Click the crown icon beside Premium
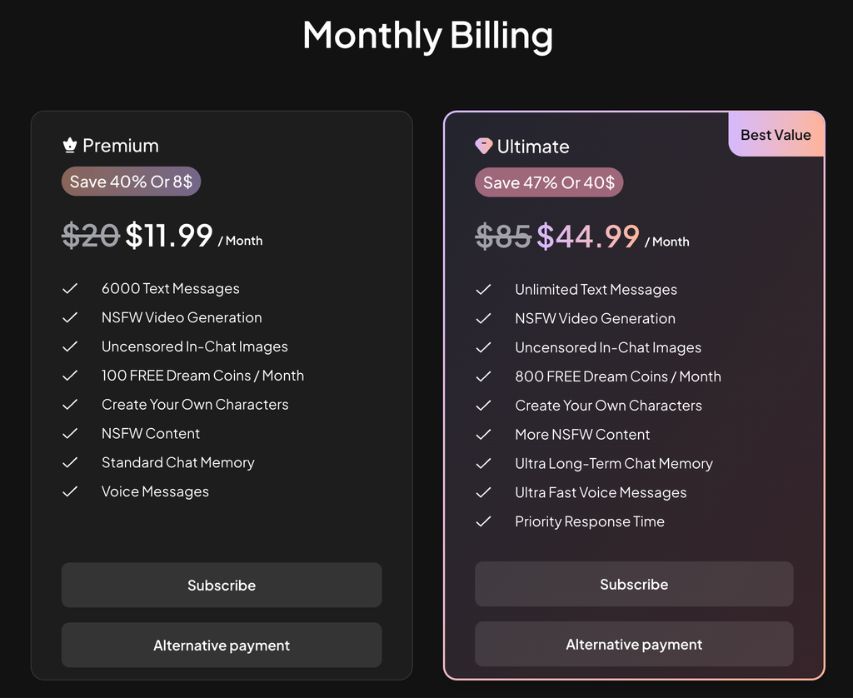853x698 pixels. [69, 144]
